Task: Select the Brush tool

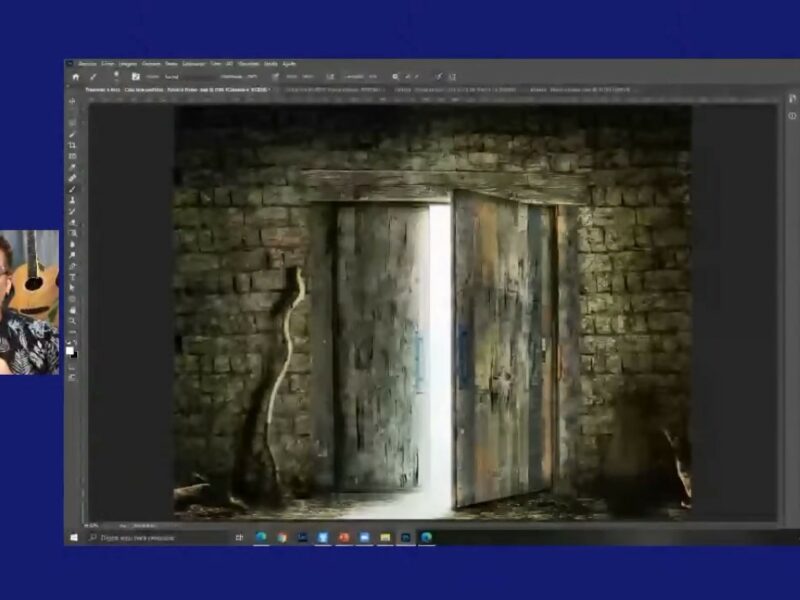Action: (72, 189)
